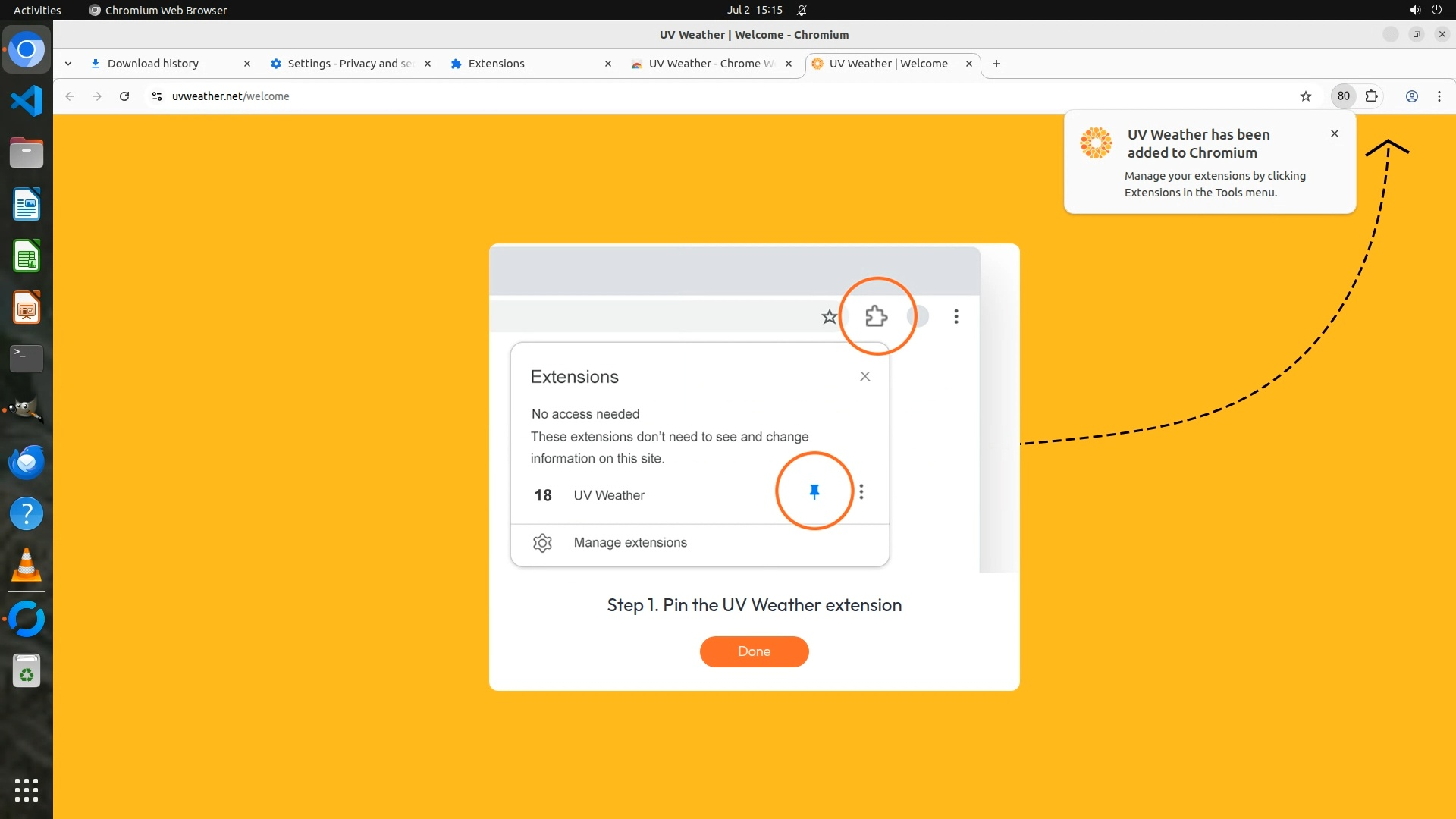Open the Settings - Privacy and security tab

349,64
